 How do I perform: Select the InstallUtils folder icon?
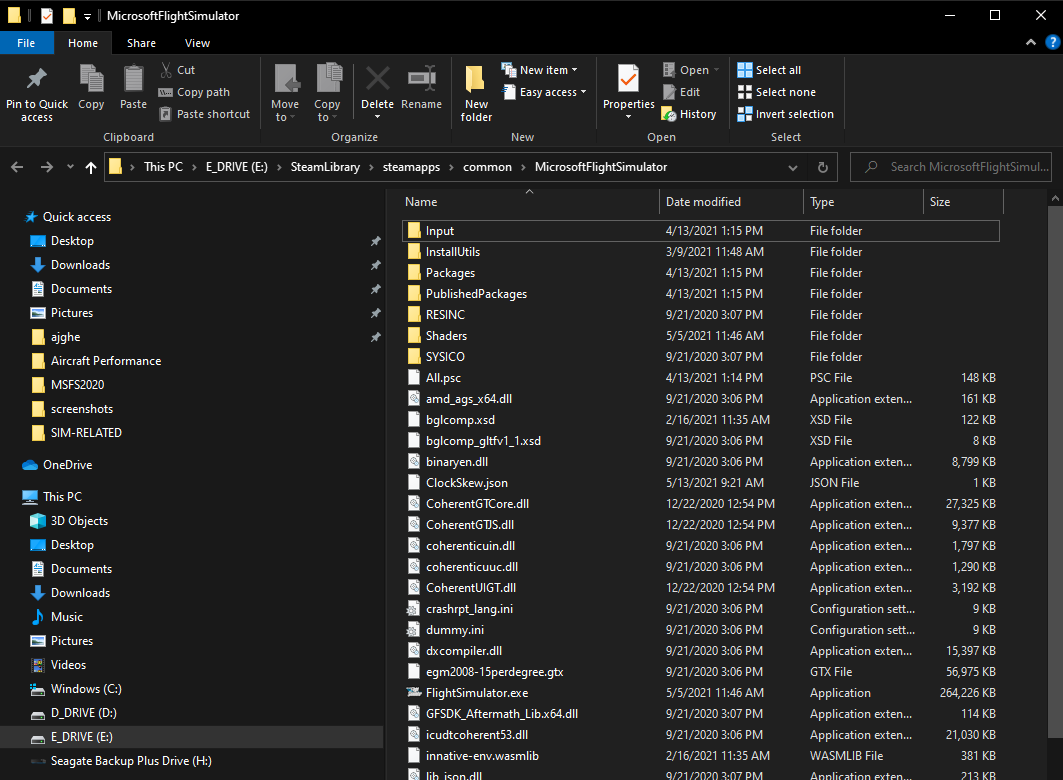pyautogui.click(x=414, y=252)
